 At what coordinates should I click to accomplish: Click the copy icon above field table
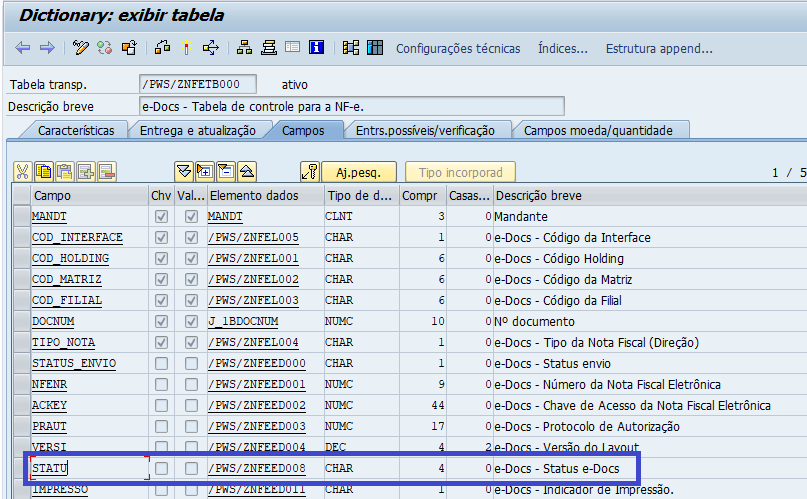coord(45,171)
